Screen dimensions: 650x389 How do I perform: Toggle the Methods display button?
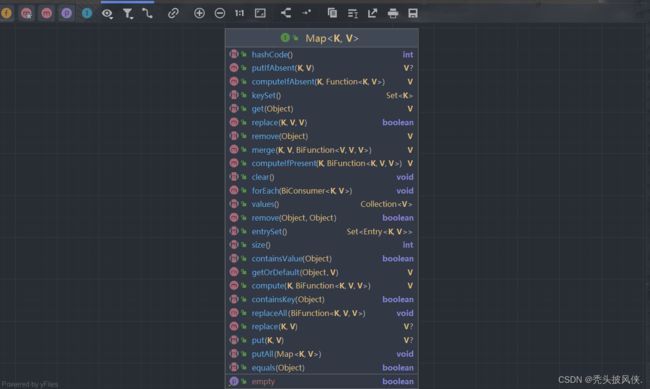pos(46,13)
